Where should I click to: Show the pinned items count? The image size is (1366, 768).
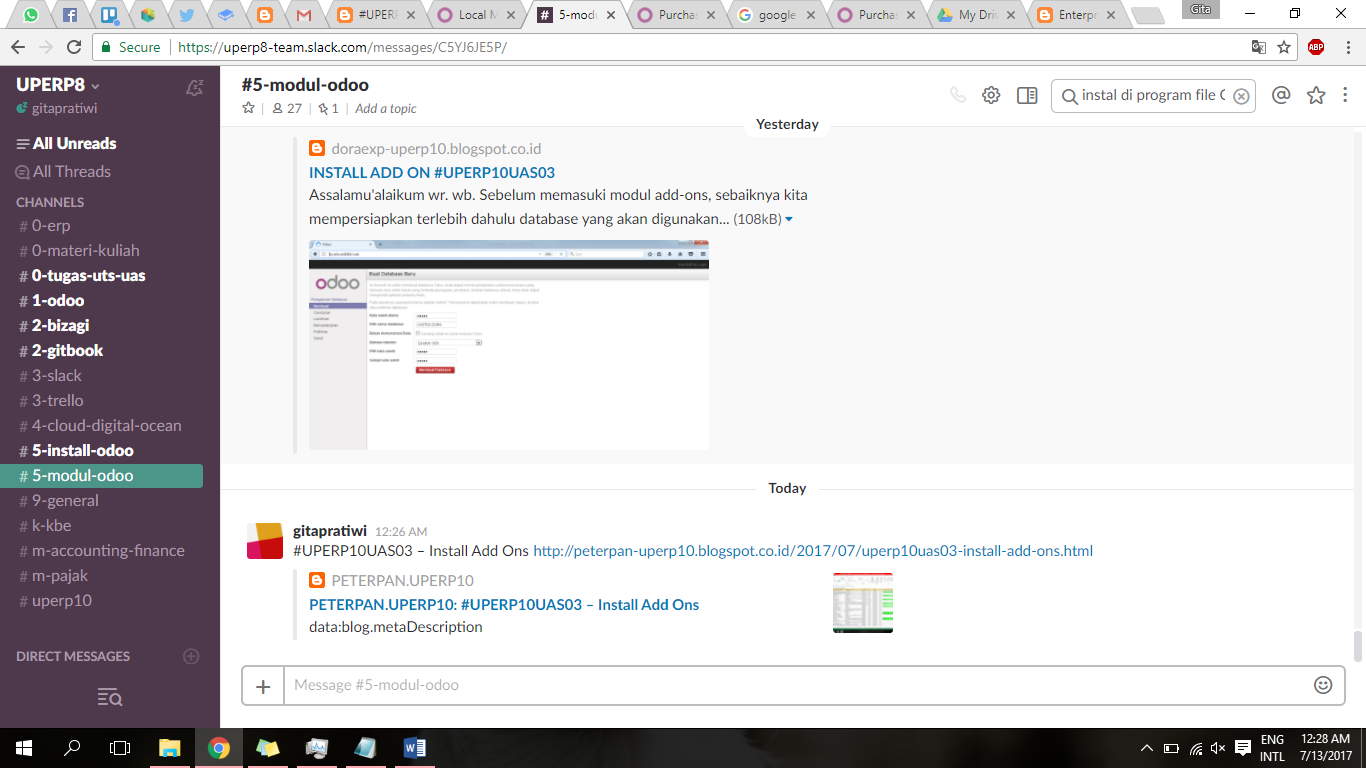328,108
